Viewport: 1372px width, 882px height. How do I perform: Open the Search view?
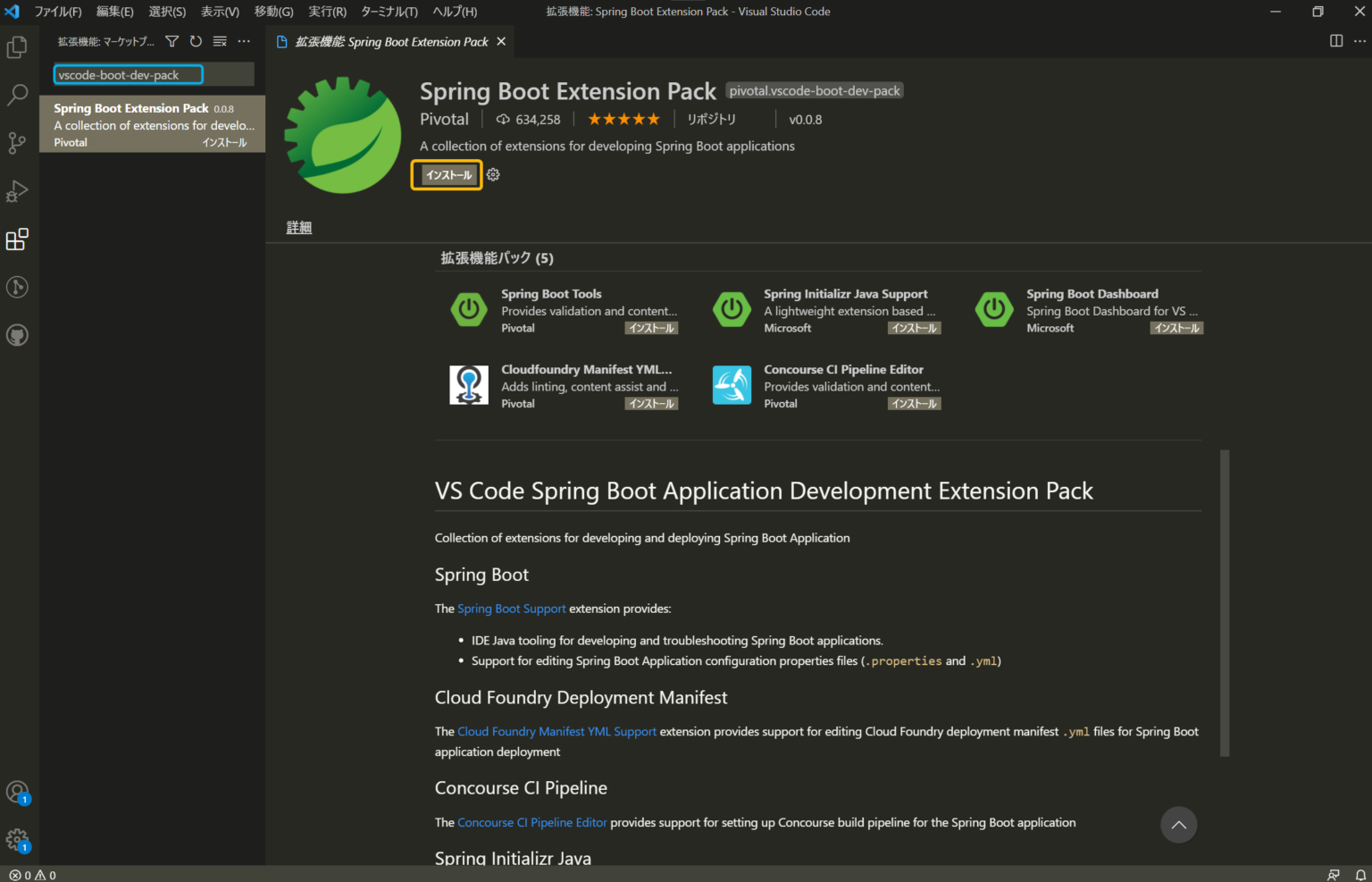(17, 95)
